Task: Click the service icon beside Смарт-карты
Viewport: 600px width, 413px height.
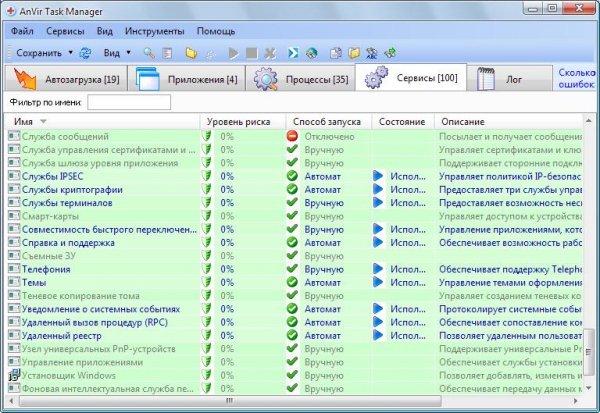Action: click(14, 216)
